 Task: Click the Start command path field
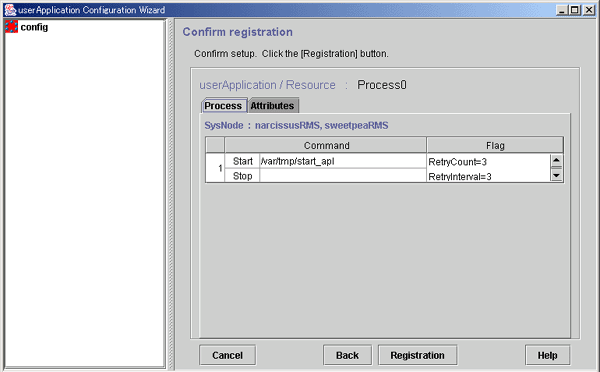tap(342, 161)
